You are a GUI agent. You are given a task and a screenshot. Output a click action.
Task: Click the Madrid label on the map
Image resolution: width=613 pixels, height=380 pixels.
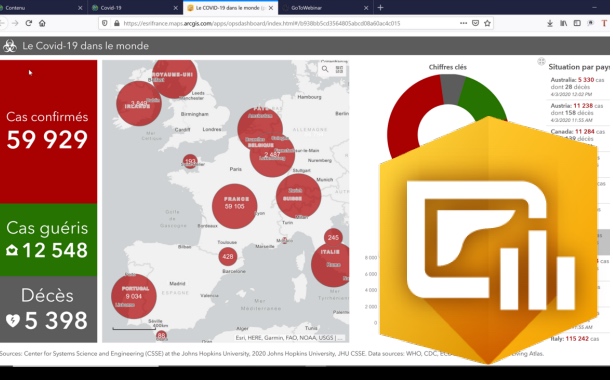(x=177, y=283)
